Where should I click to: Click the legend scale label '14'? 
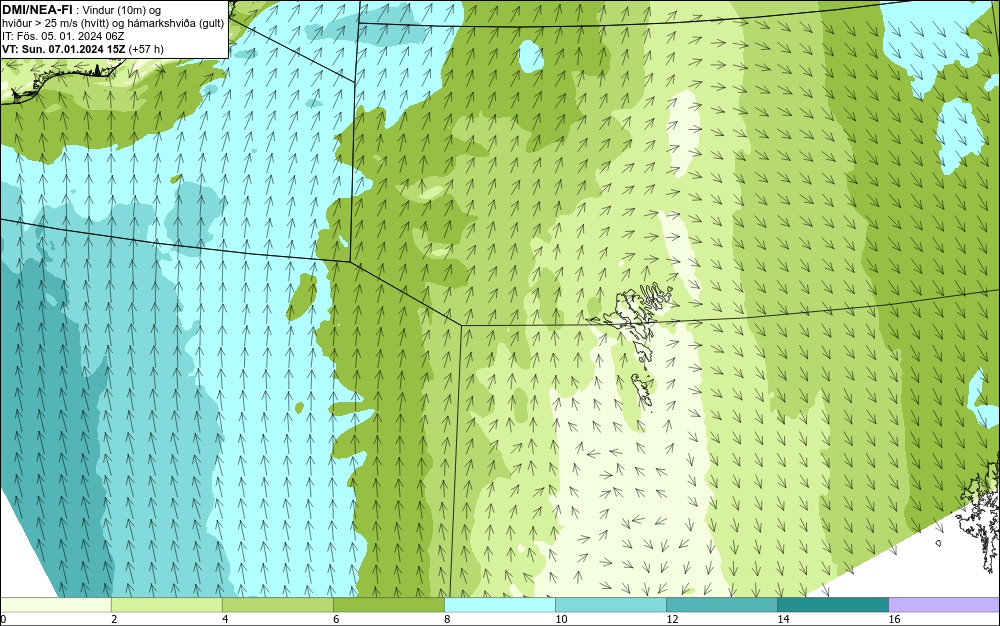783,619
